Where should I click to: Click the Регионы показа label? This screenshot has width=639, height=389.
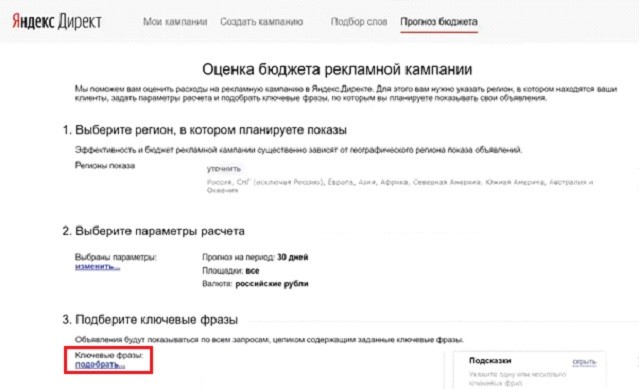105,165
